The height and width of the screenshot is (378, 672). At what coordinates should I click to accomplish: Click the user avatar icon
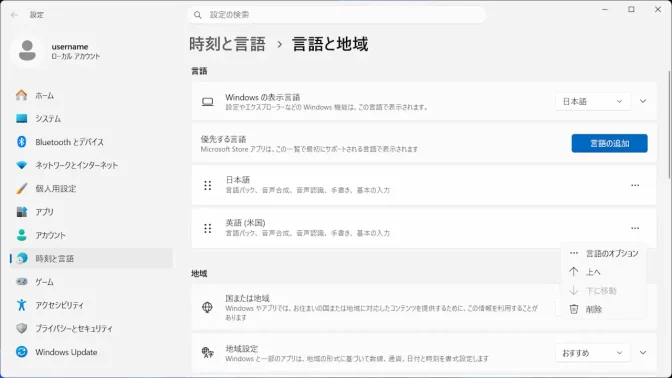click(27, 51)
